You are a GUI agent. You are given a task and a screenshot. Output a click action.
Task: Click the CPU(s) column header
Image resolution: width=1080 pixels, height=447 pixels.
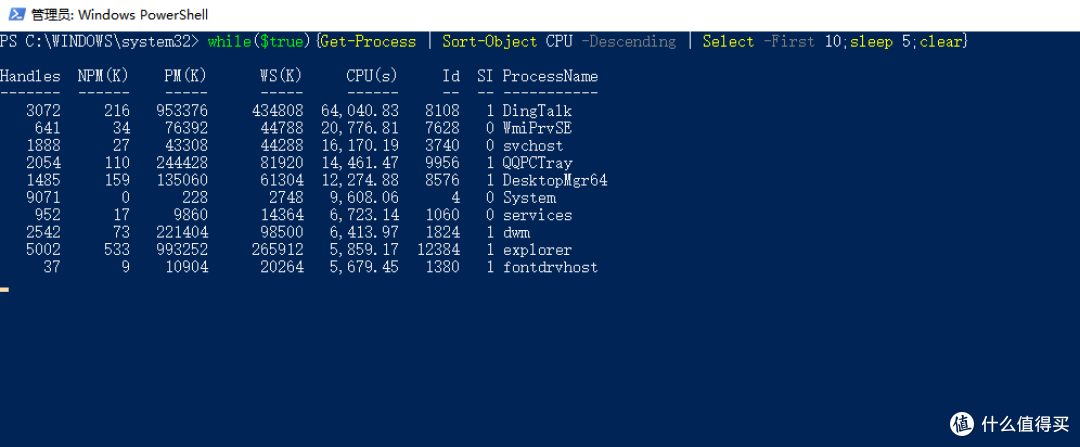coord(372,76)
